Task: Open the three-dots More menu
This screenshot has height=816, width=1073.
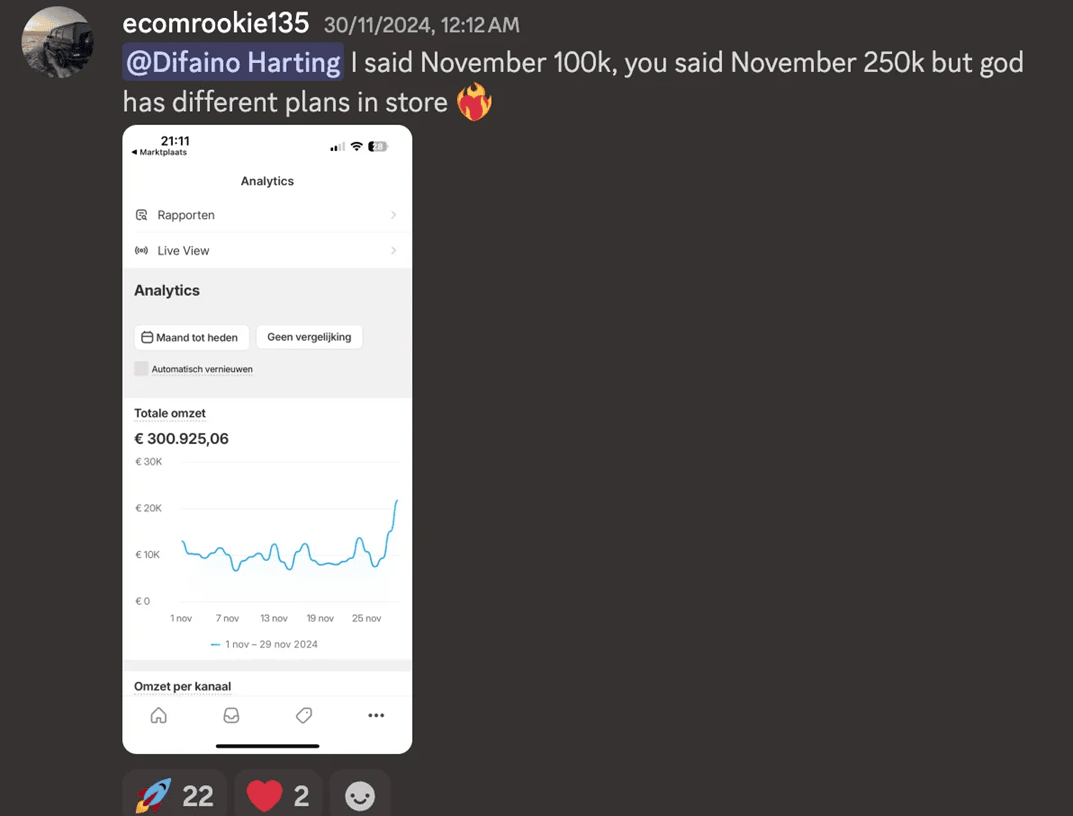Action: (x=376, y=715)
